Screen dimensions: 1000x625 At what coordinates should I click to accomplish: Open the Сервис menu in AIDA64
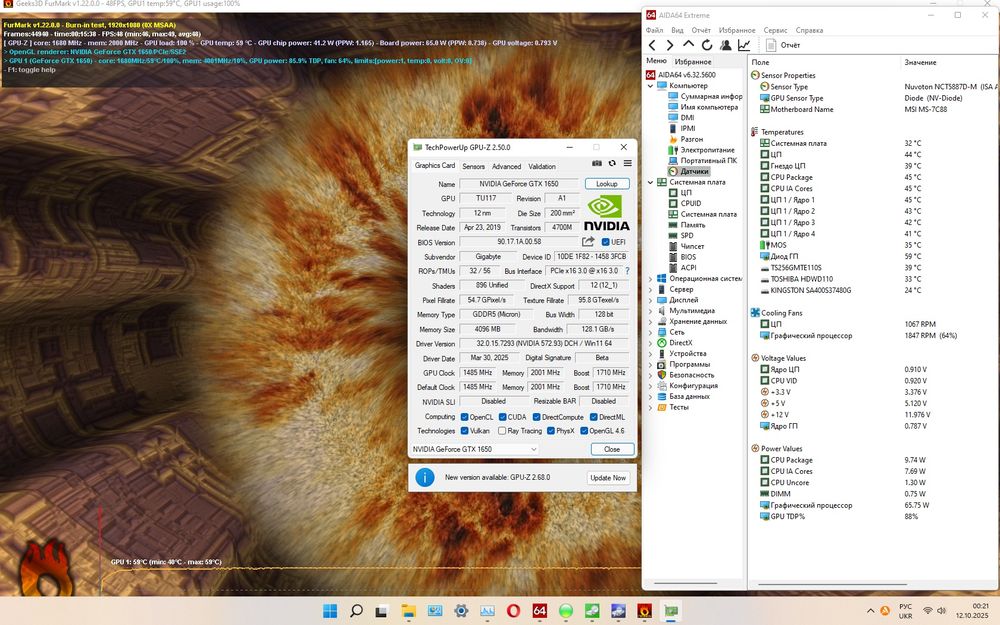click(x=775, y=30)
